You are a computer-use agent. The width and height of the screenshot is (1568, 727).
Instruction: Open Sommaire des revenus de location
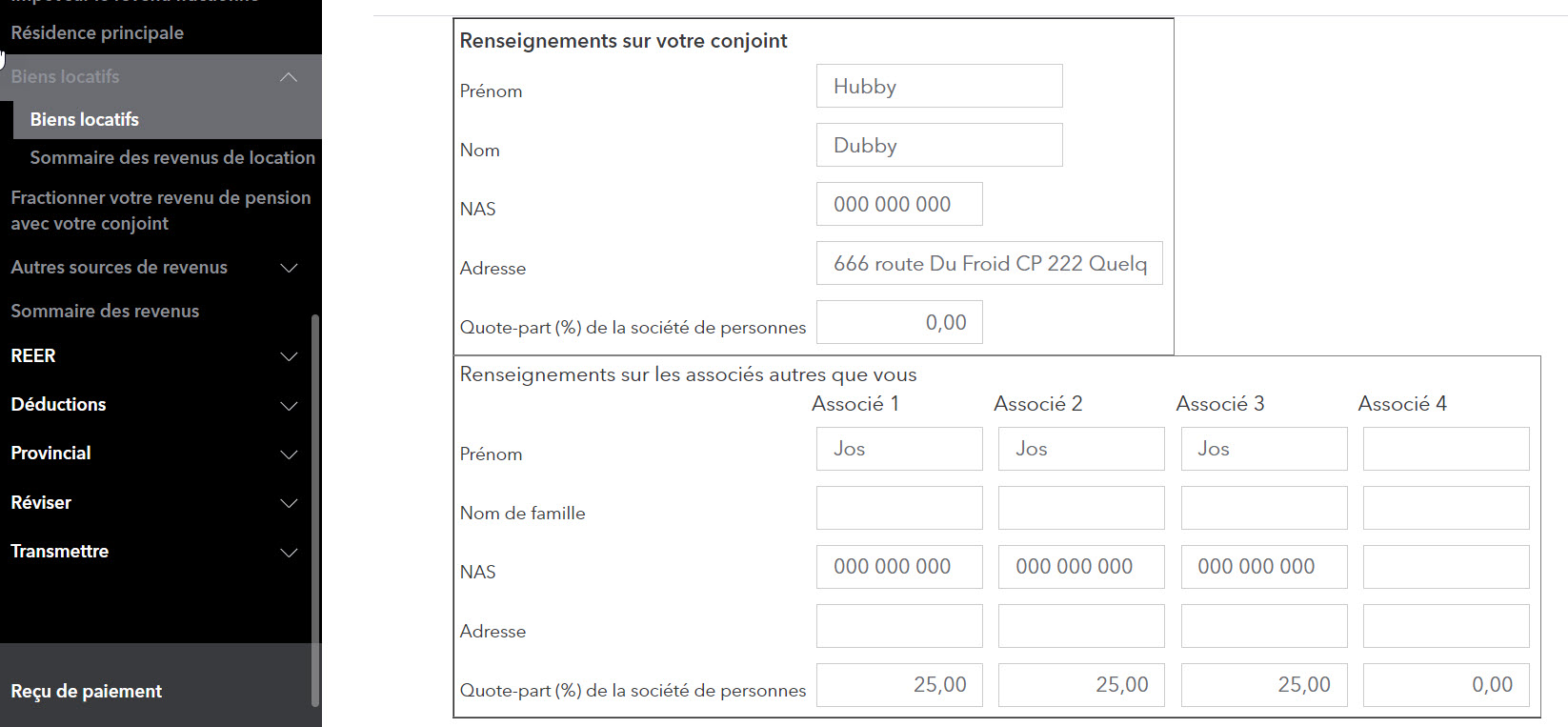tap(172, 158)
